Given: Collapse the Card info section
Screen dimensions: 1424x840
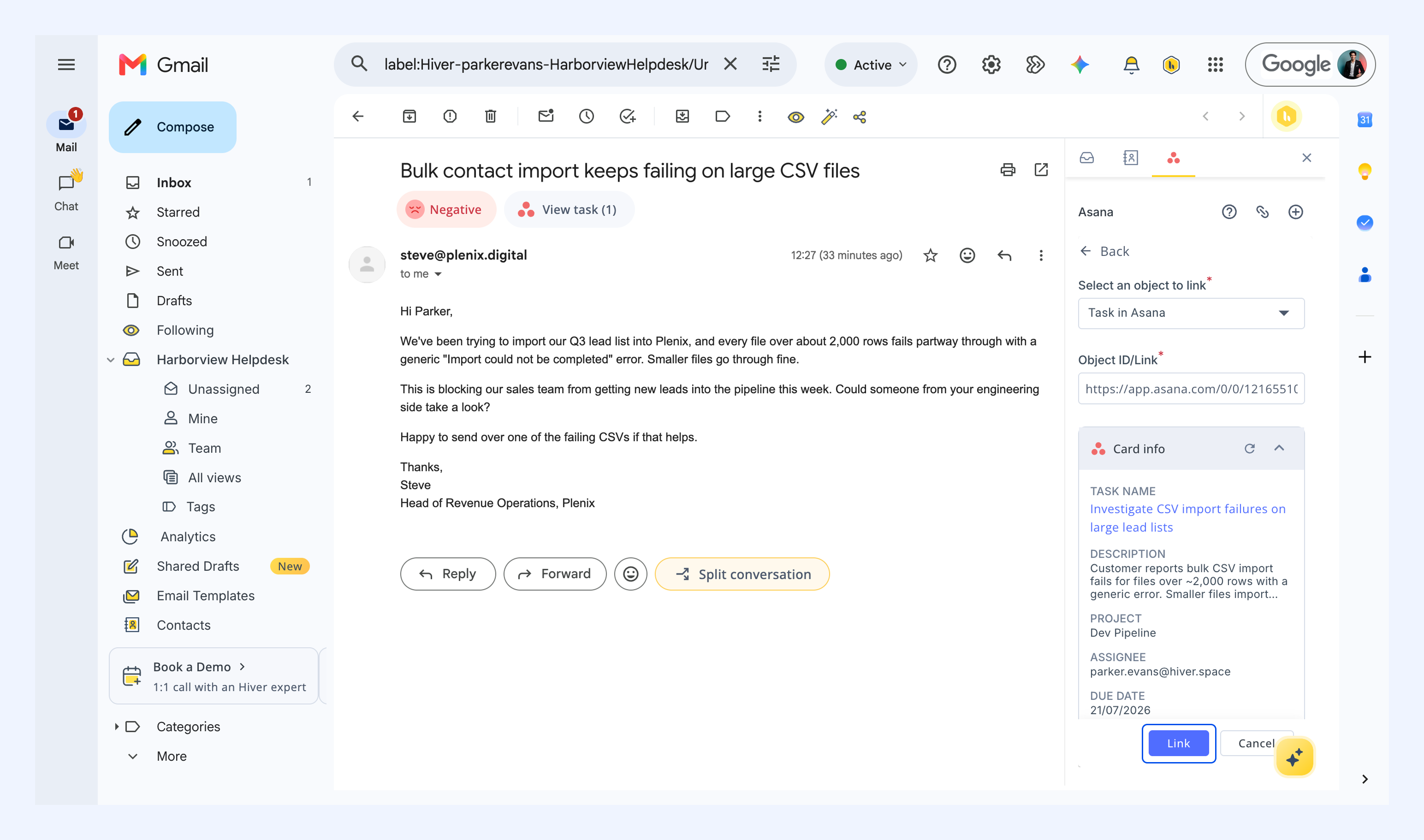Looking at the screenshot, I should [x=1279, y=448].
